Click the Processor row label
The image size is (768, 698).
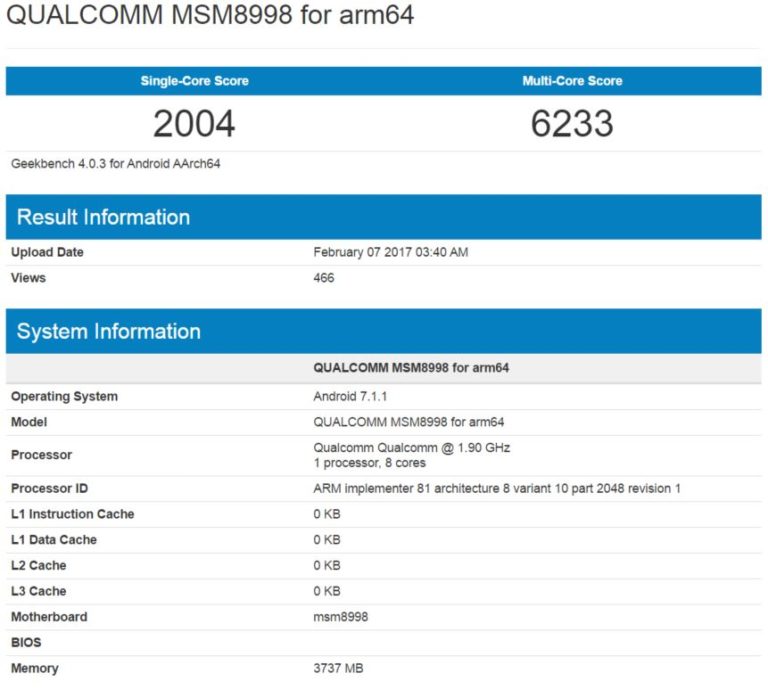[x=42, y=455]
